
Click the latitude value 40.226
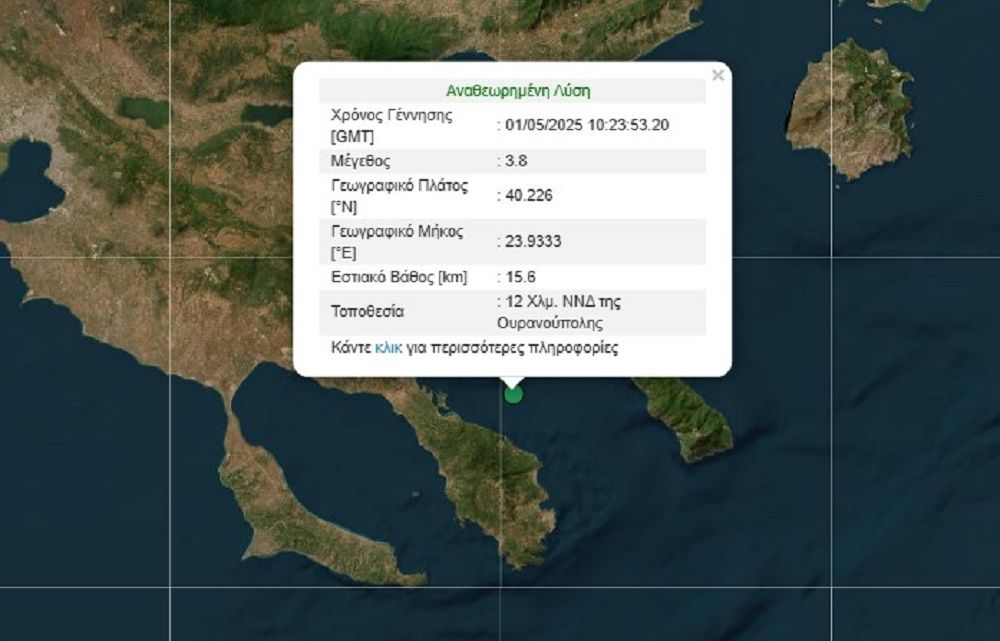pyautogui.click(x=528, y=196)
